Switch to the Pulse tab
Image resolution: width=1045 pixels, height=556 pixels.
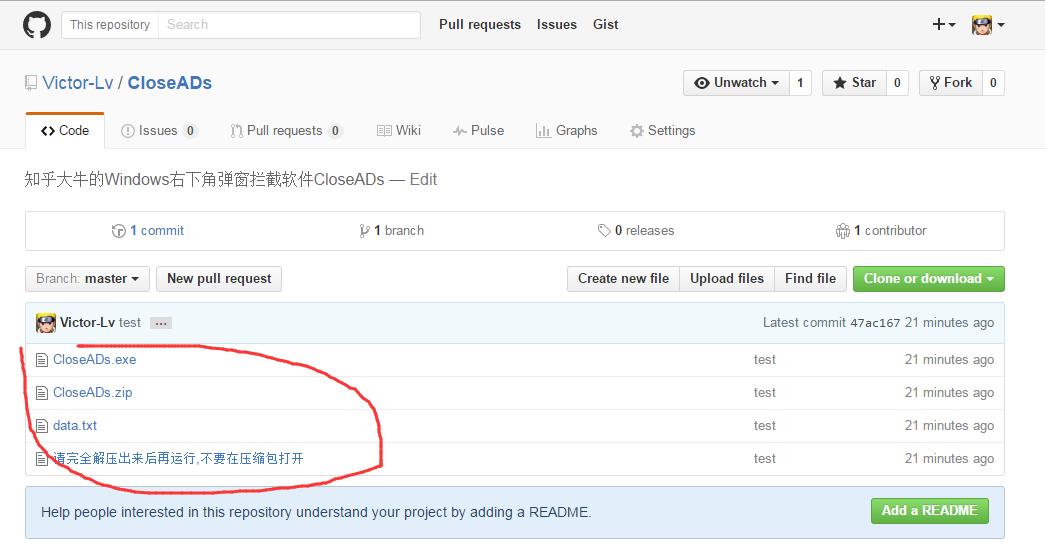(479, 131)
